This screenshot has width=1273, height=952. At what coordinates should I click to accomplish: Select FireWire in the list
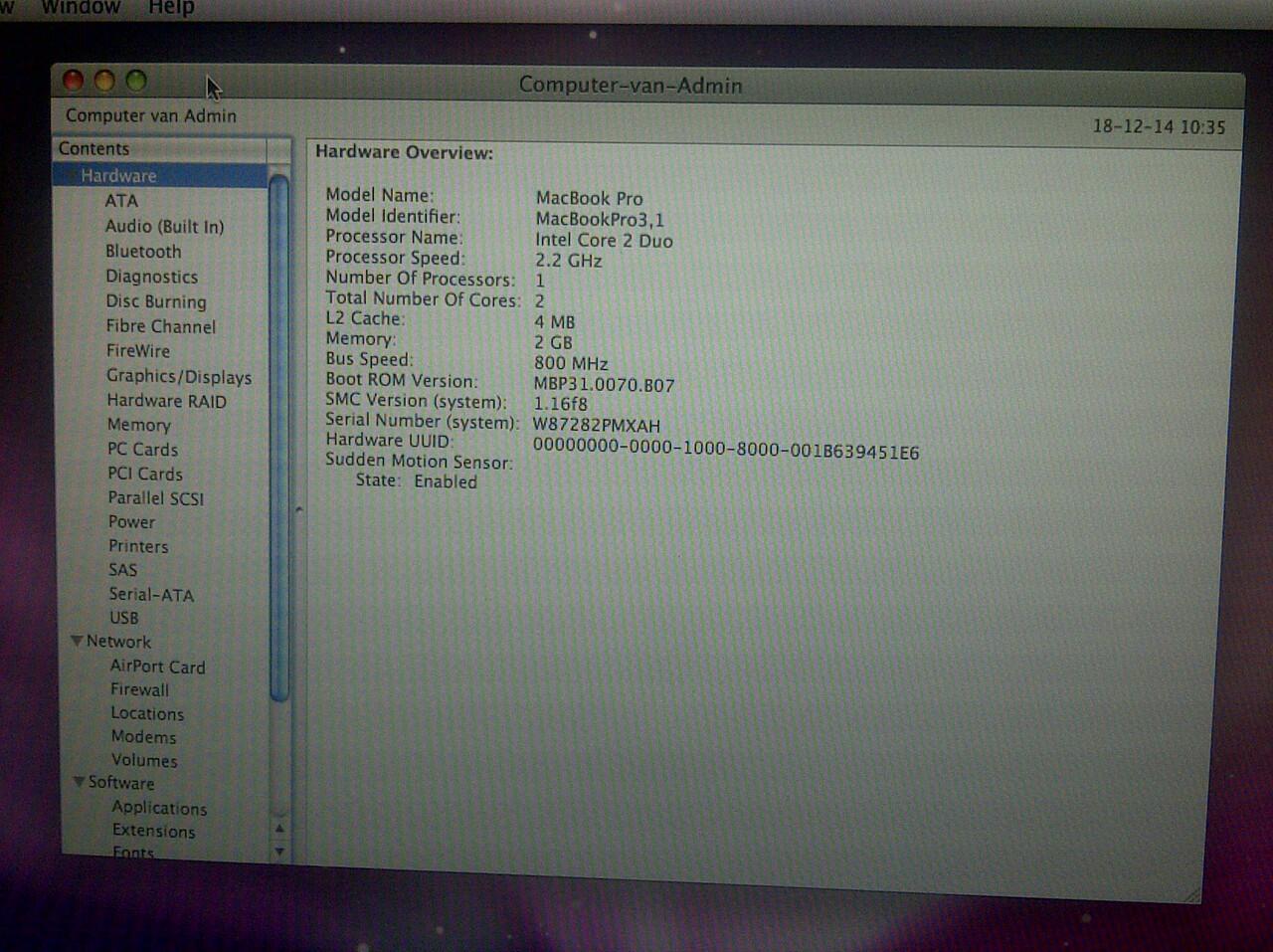(138, 351)
